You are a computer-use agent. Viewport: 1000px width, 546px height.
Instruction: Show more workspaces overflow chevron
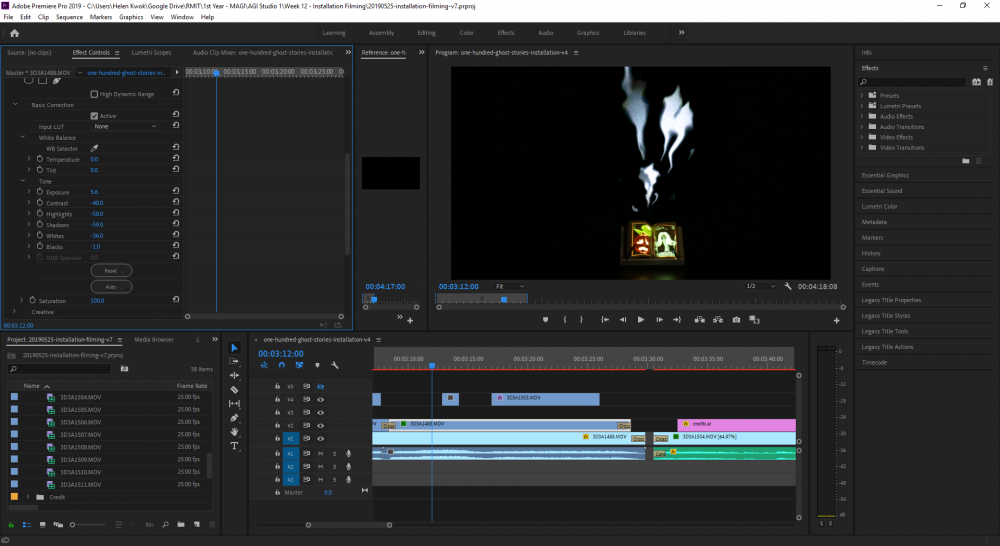click(682, 33)
